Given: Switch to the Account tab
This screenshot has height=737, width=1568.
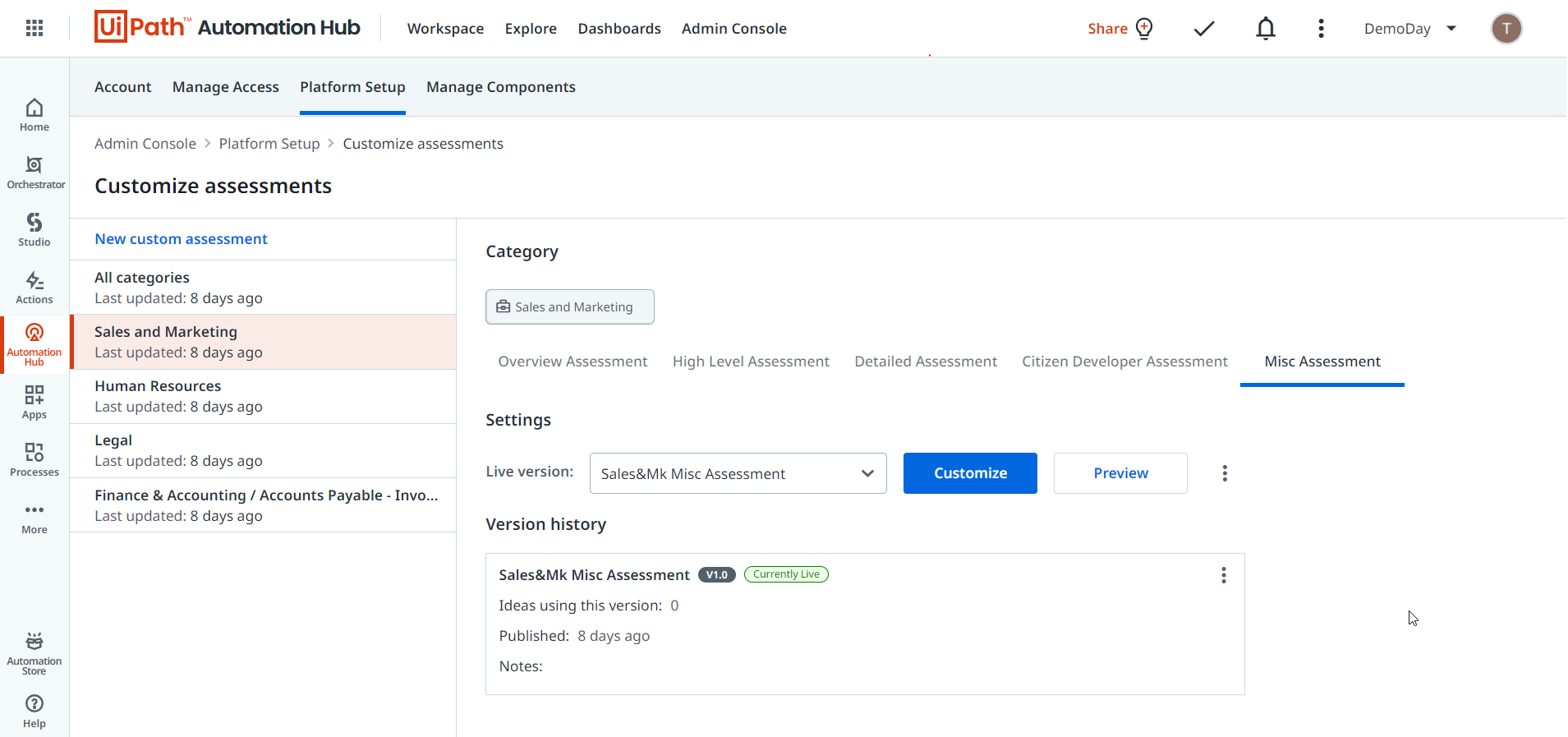Looking at the screenshot, I should click(123, 87).
